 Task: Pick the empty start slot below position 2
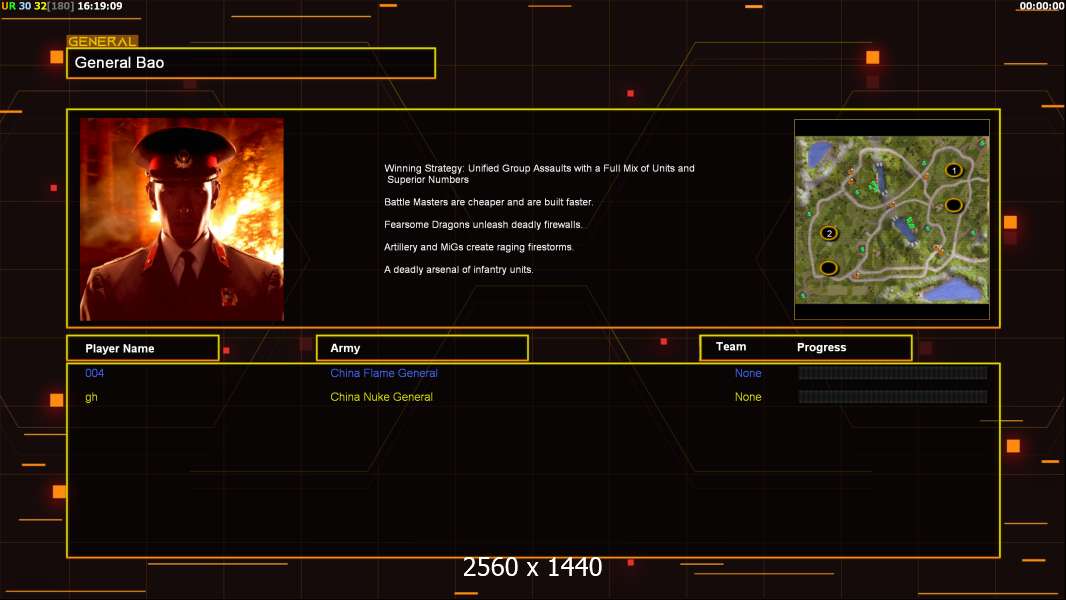[828, 268]
